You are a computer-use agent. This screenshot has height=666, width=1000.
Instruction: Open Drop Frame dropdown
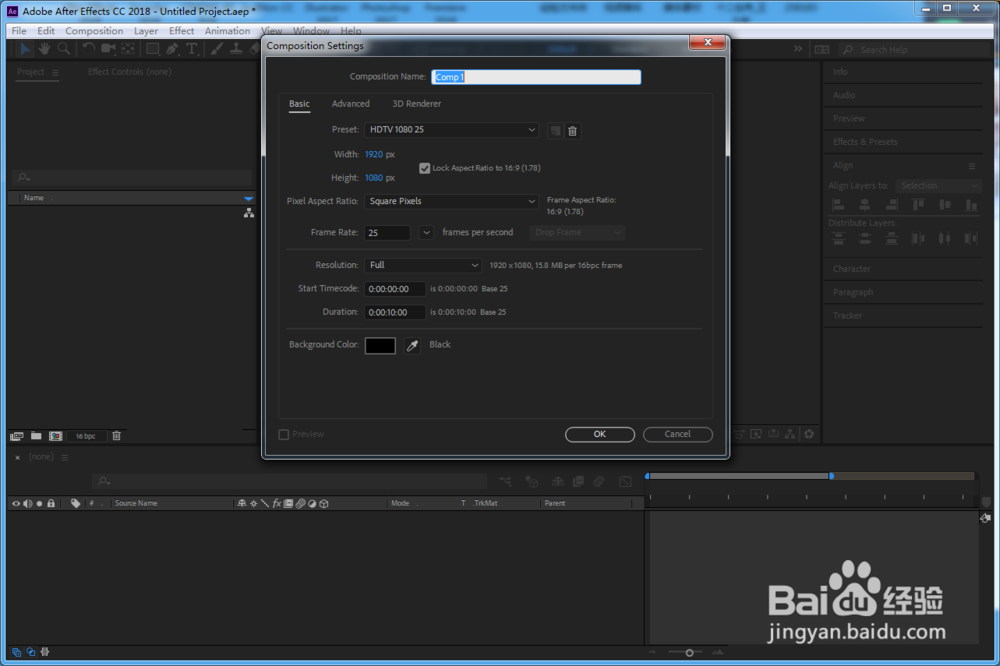[x=577, y=233]
